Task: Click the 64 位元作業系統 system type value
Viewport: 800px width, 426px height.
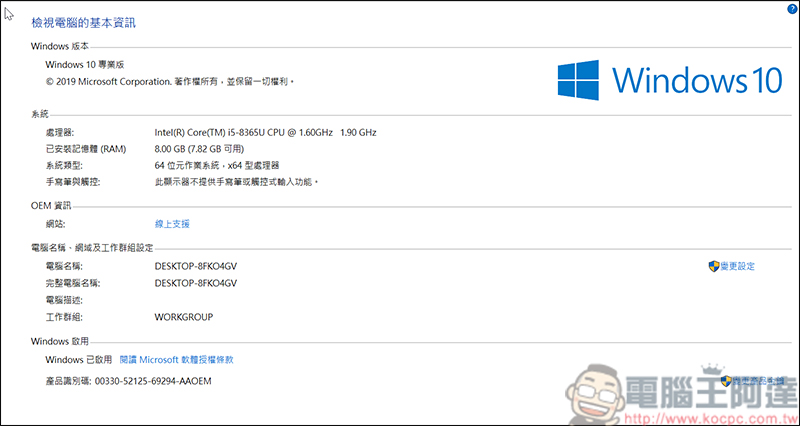Action: click(x=217, y=166)
